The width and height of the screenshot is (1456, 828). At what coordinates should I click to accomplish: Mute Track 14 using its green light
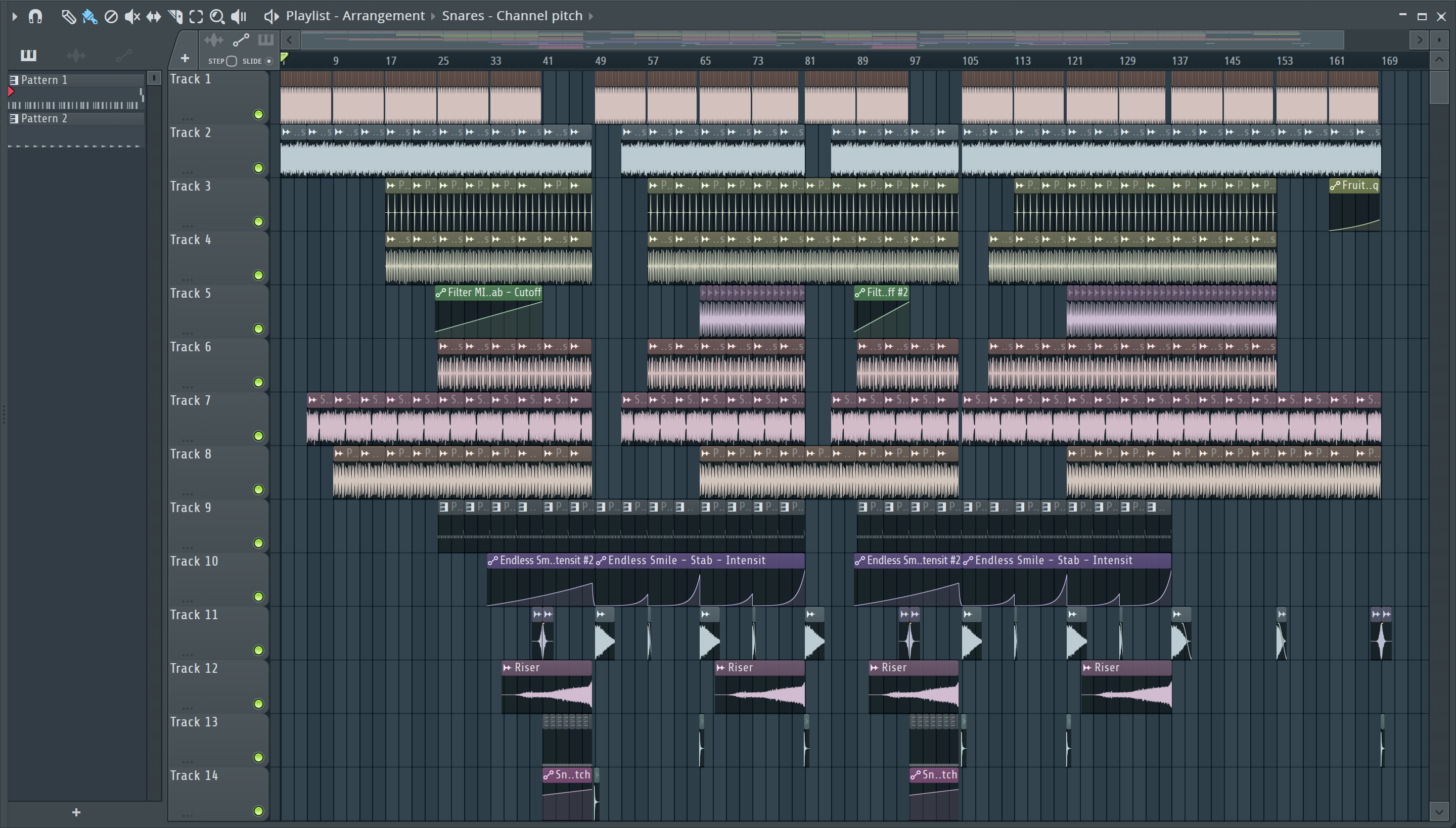click(258, 811)
